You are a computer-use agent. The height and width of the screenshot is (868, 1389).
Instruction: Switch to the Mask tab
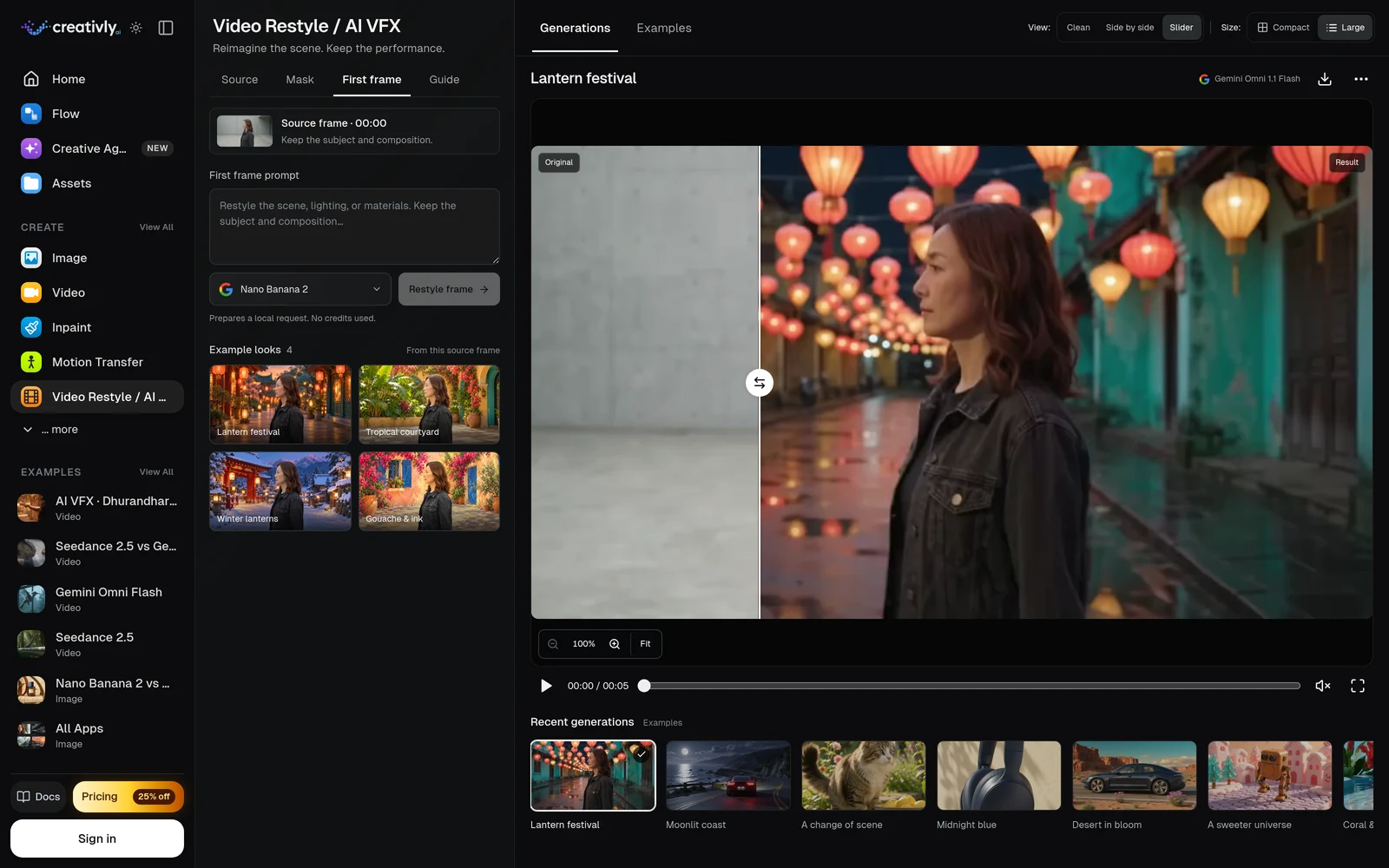[300, 80]
